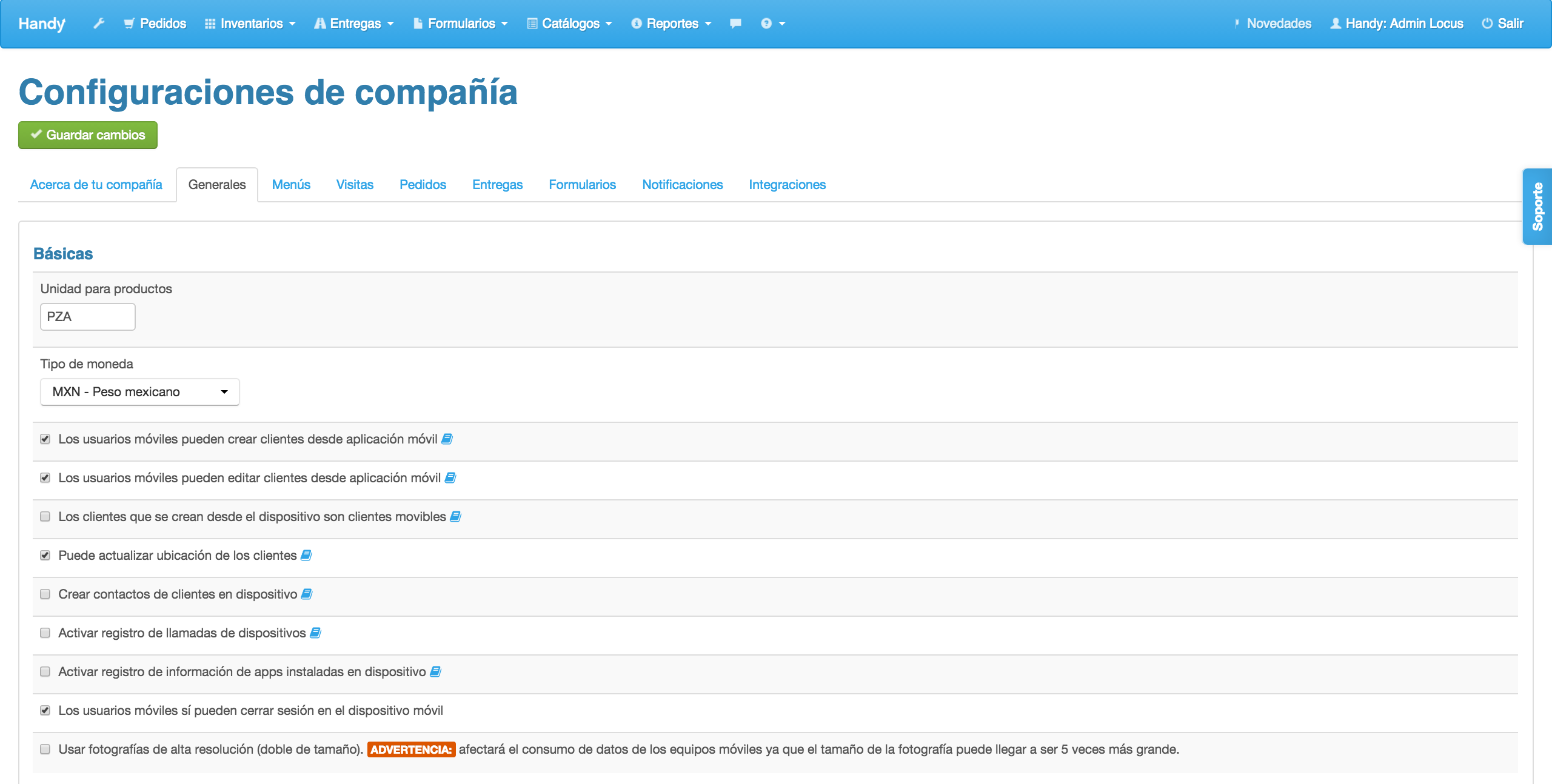The image size is (1552, 784).
Task: Click help book icon for apps instaladas option
Action: [x=435, y=672]
